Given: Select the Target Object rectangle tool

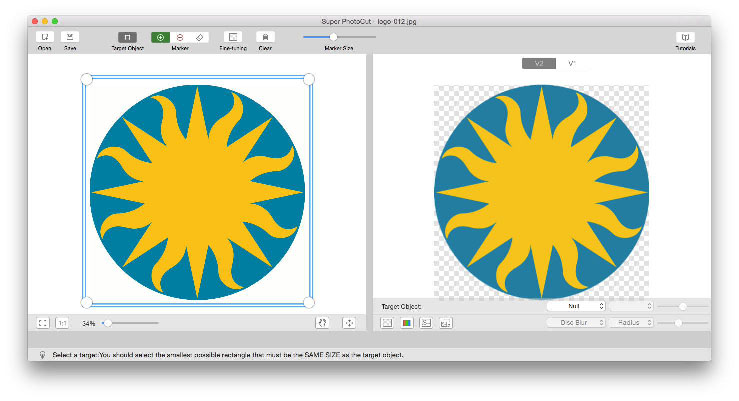Looking at the screenshot, I should pos(127,37).
